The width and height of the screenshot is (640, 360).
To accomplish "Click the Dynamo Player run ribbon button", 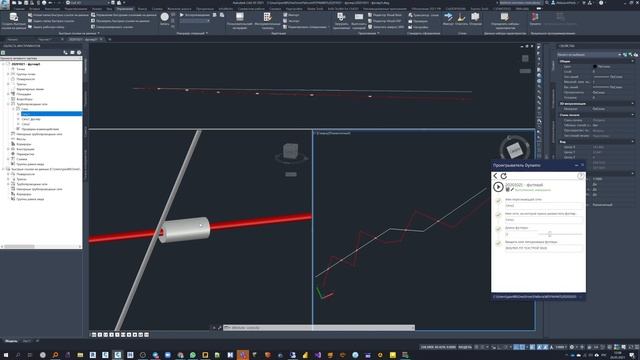I will pyautogui.click(x=560, y=18).
